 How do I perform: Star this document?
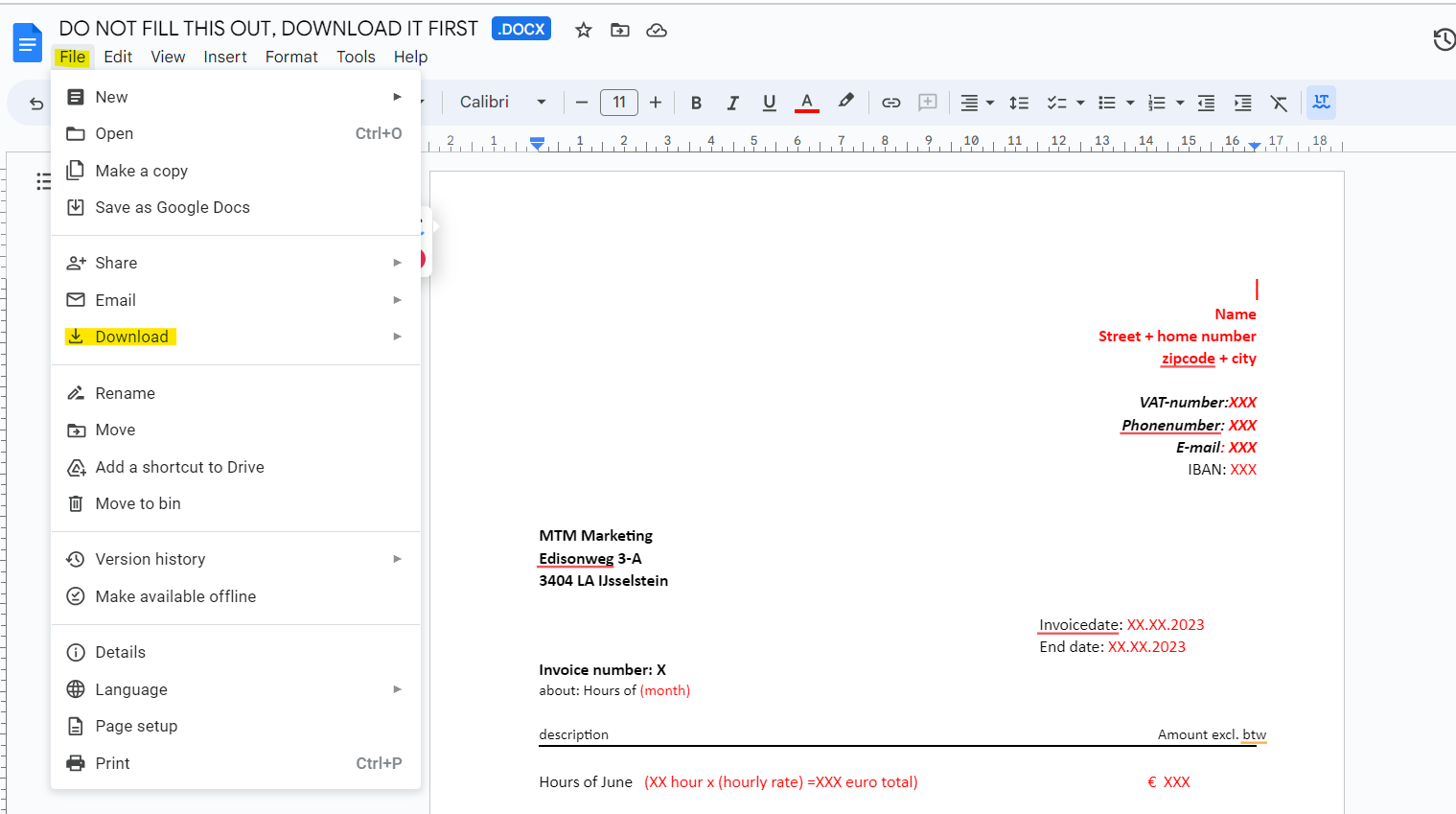click(583, 30)
